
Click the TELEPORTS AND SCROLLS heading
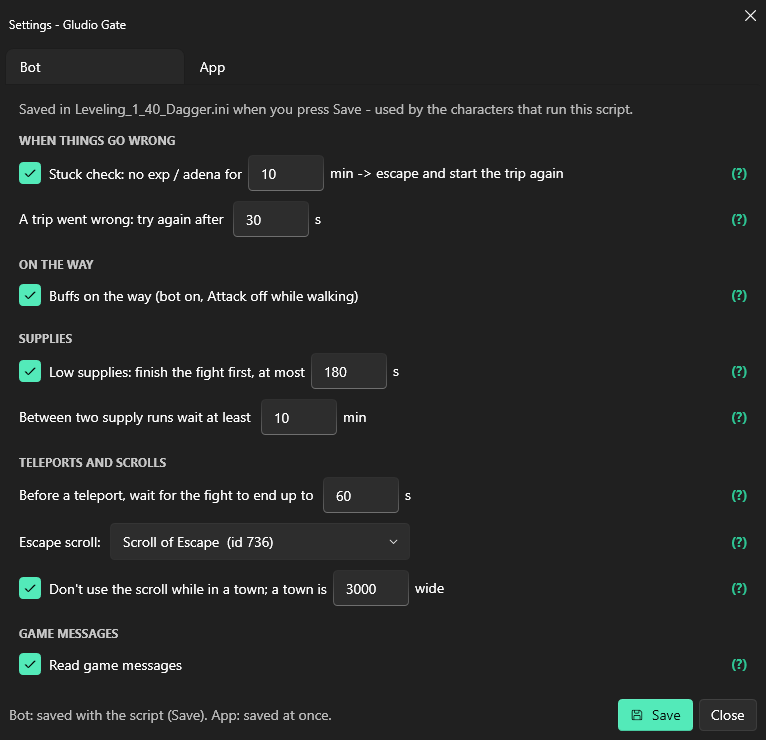click(92, 463)
